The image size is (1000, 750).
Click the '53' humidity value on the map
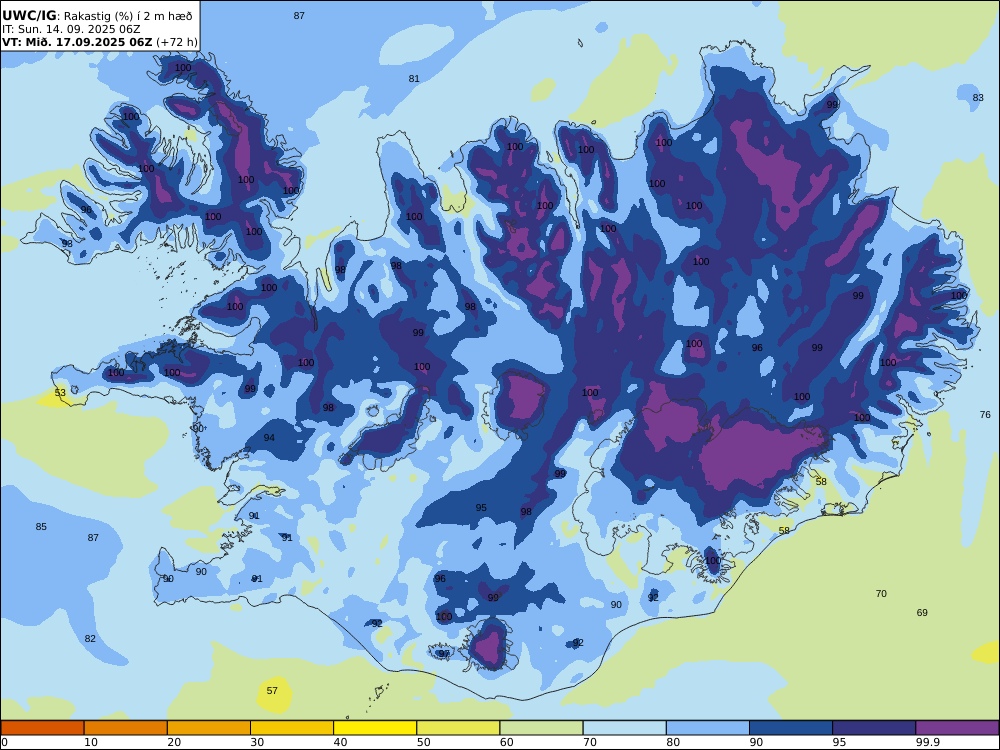60,392
